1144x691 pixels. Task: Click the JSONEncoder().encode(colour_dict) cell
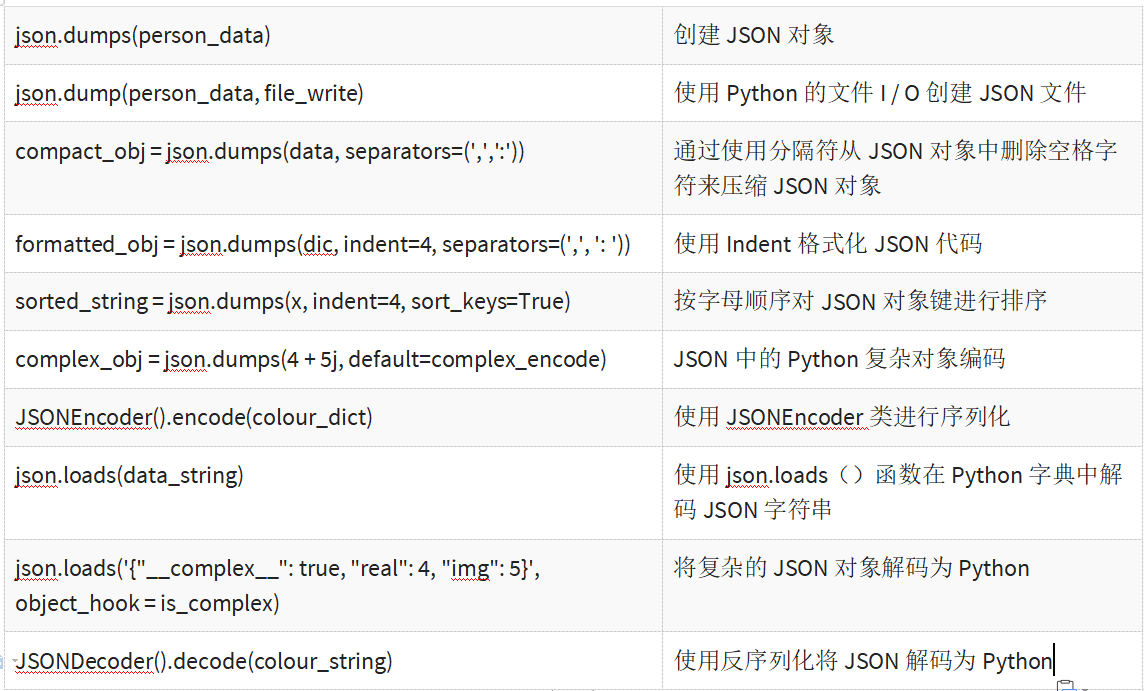pos(194,418)
